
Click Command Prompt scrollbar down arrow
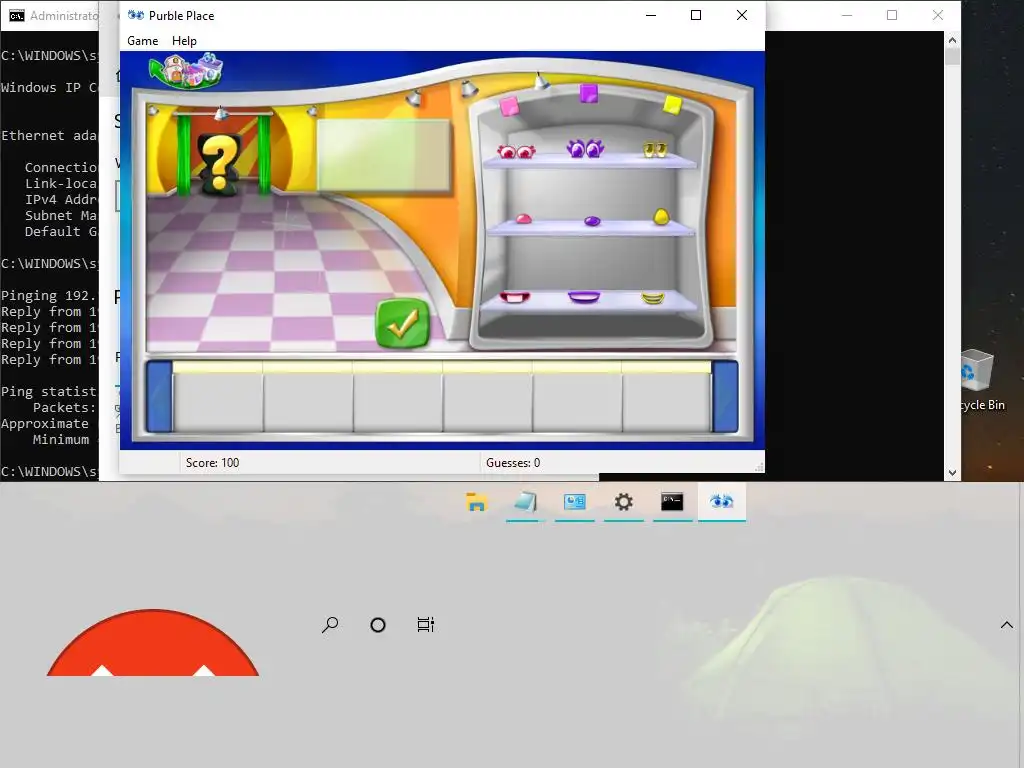pyautogui.click(x=952, y=472)
